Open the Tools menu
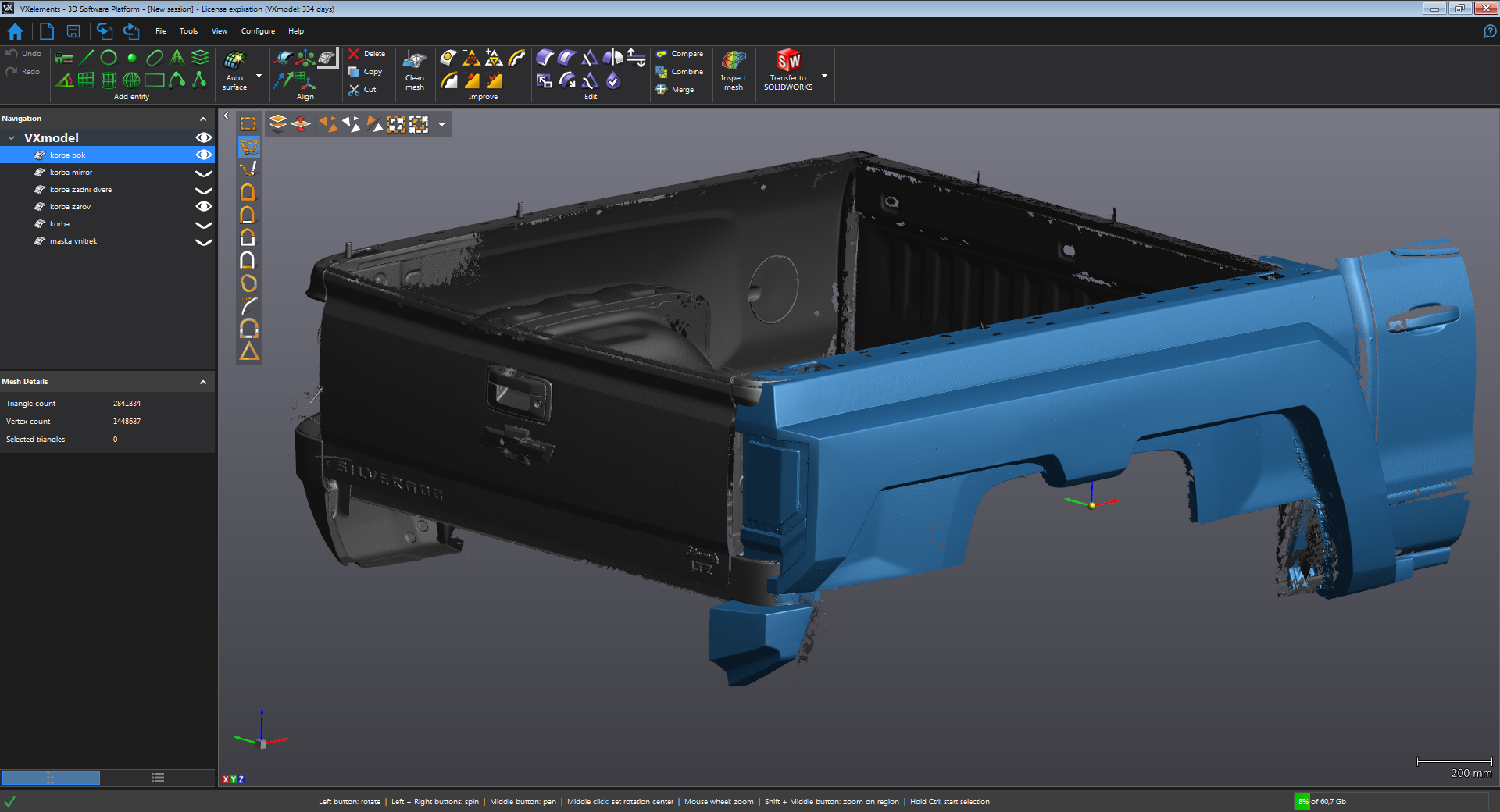 point(188,31)
